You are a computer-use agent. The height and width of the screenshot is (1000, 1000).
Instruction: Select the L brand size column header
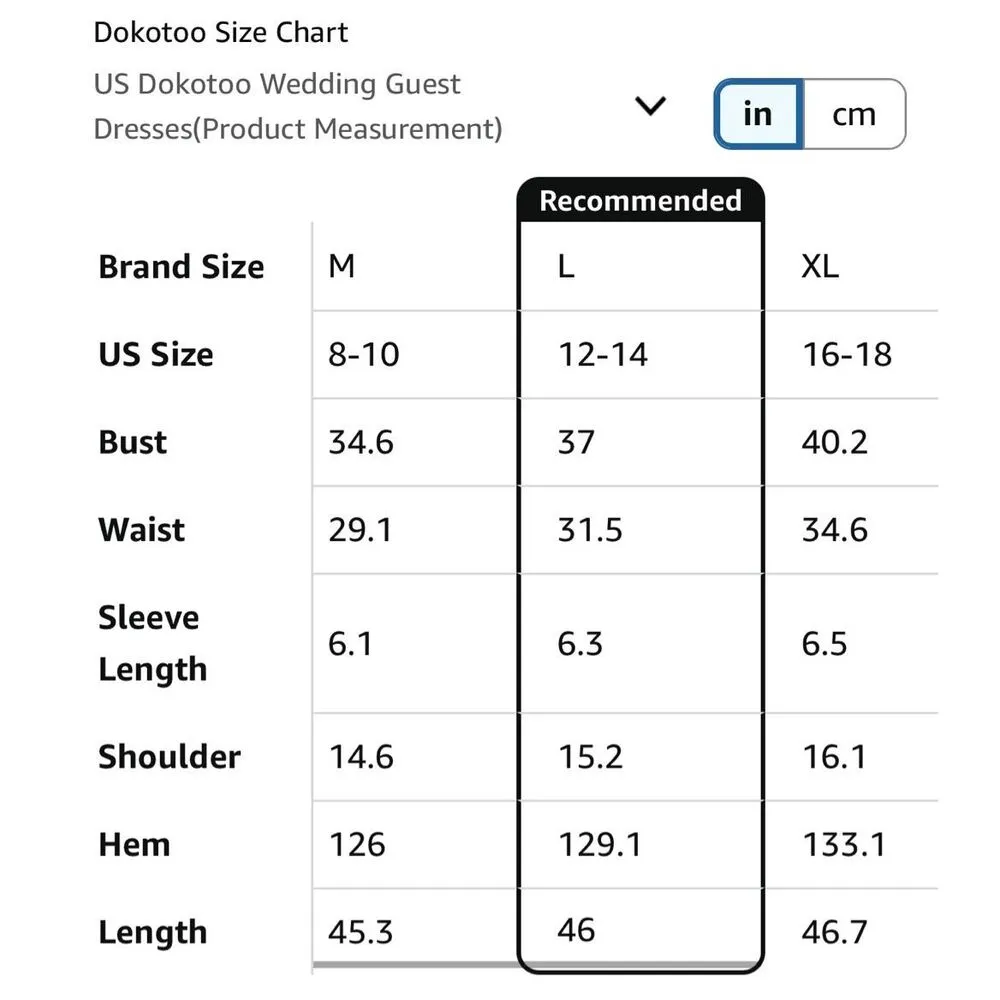point(566,267)
